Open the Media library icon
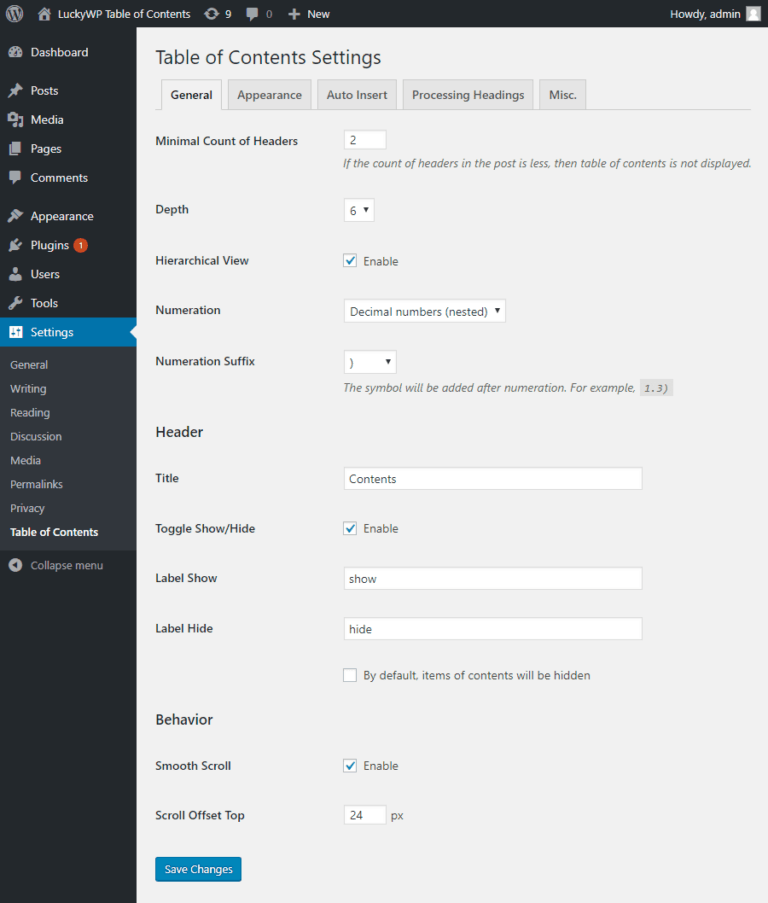This screenshot has width=768, height=903. point(18,119)
